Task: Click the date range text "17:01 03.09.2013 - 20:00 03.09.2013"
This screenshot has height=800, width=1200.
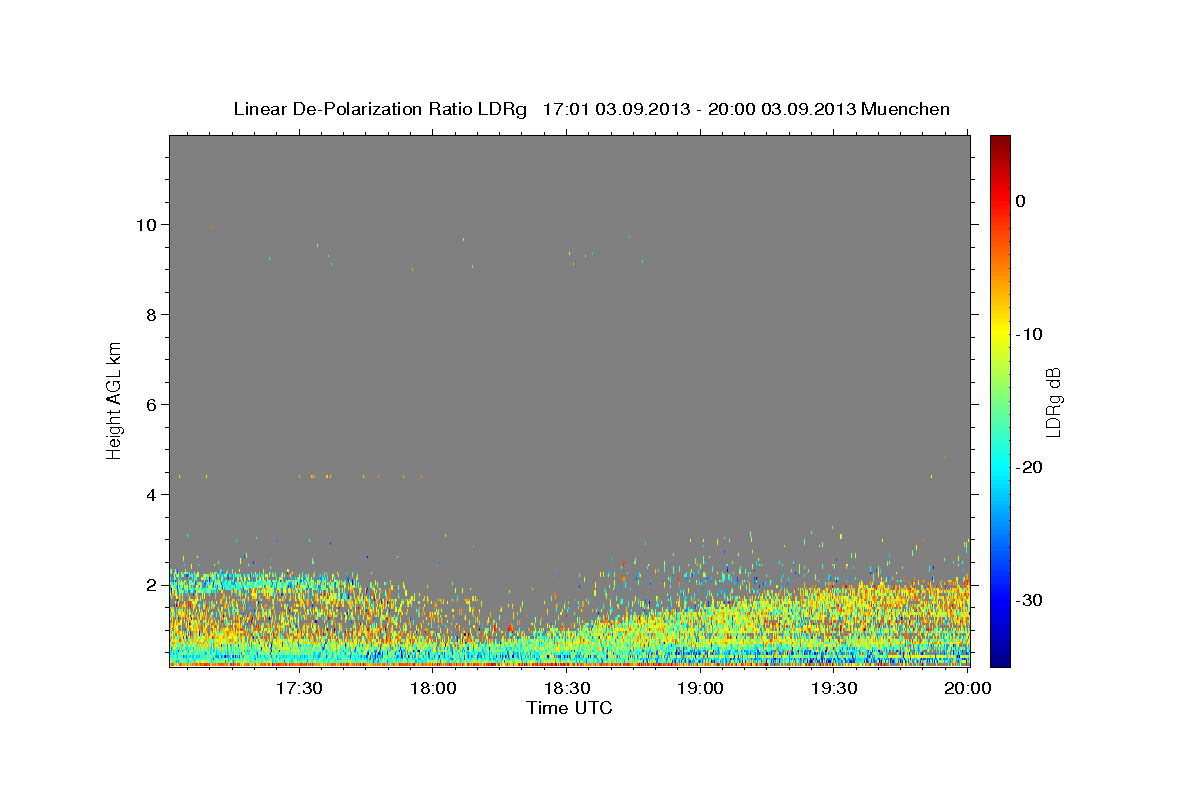Action: click(698, 109)
